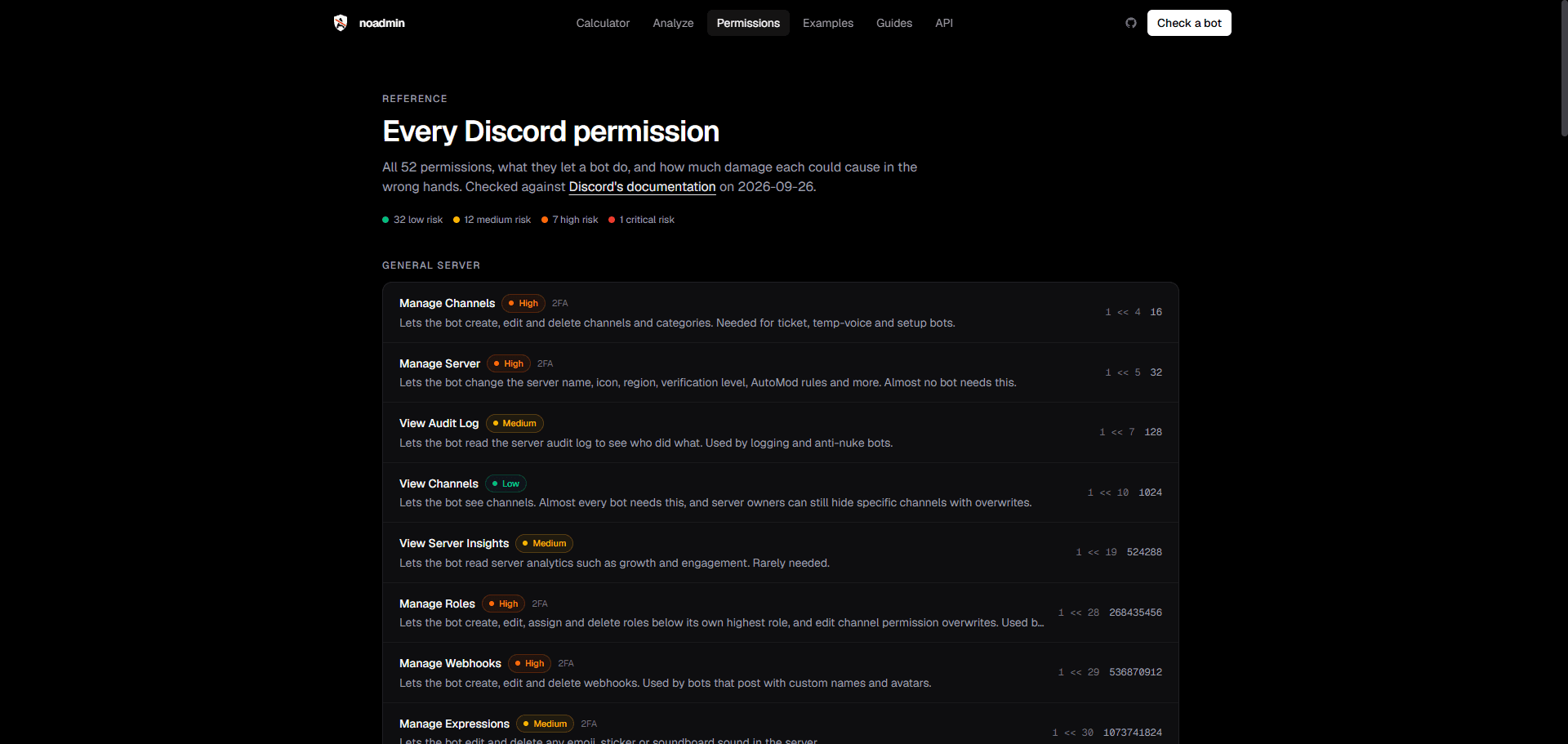Viewport: 1568px width, 744px height.
Task: Select the View Server Insights permission title
Action: point(454,543)
